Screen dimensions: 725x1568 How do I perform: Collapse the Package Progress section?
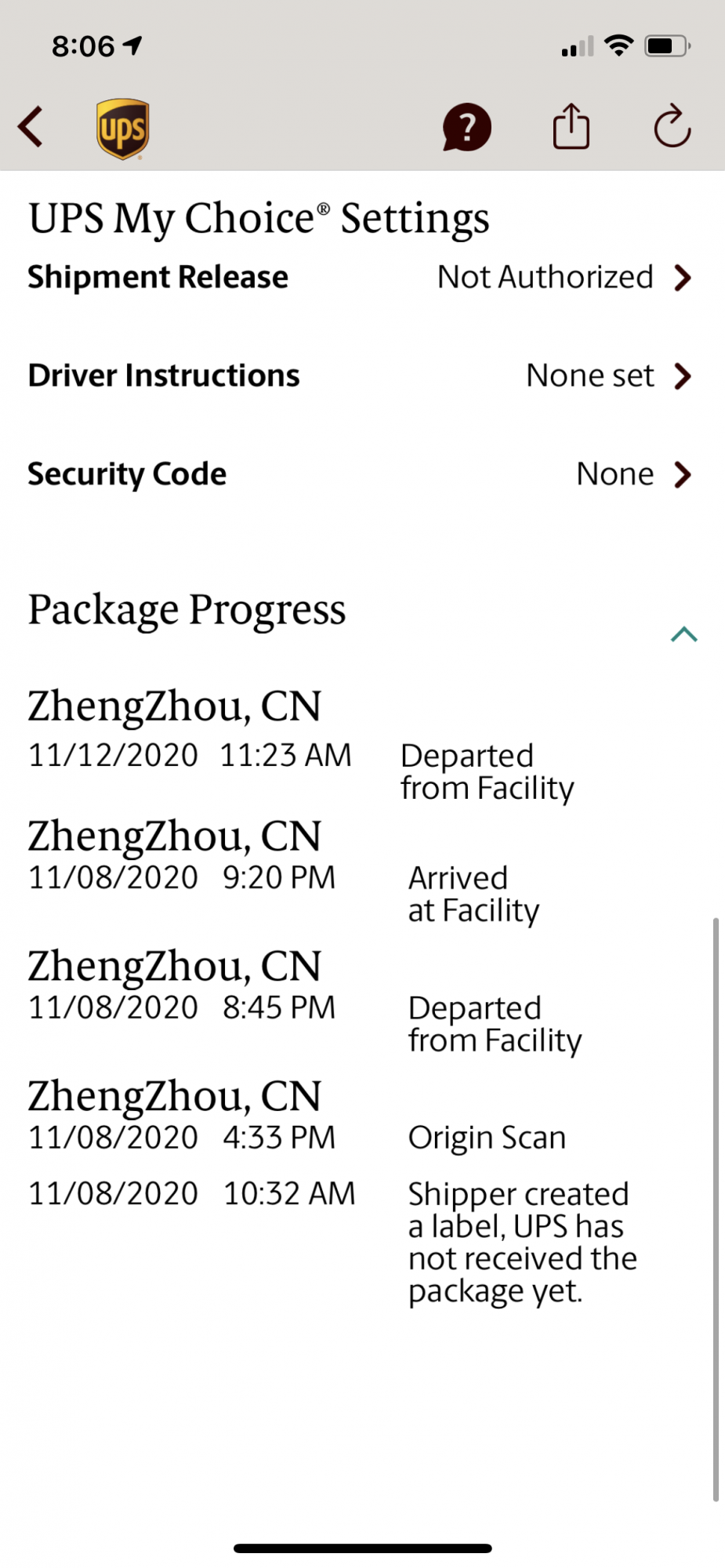[x=683, y=634]
